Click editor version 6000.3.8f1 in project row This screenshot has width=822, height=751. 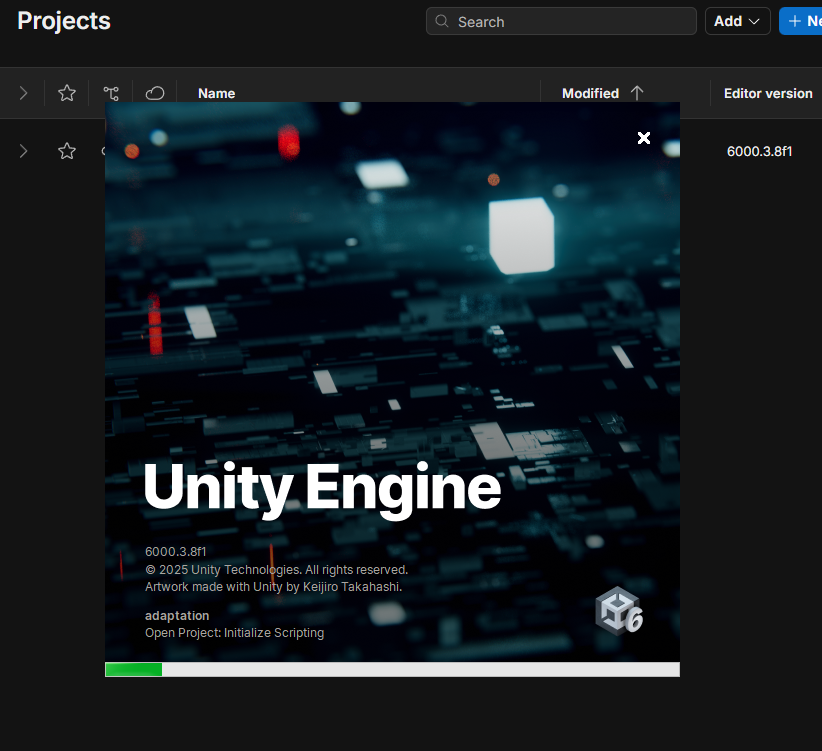[x=759, y=151]
